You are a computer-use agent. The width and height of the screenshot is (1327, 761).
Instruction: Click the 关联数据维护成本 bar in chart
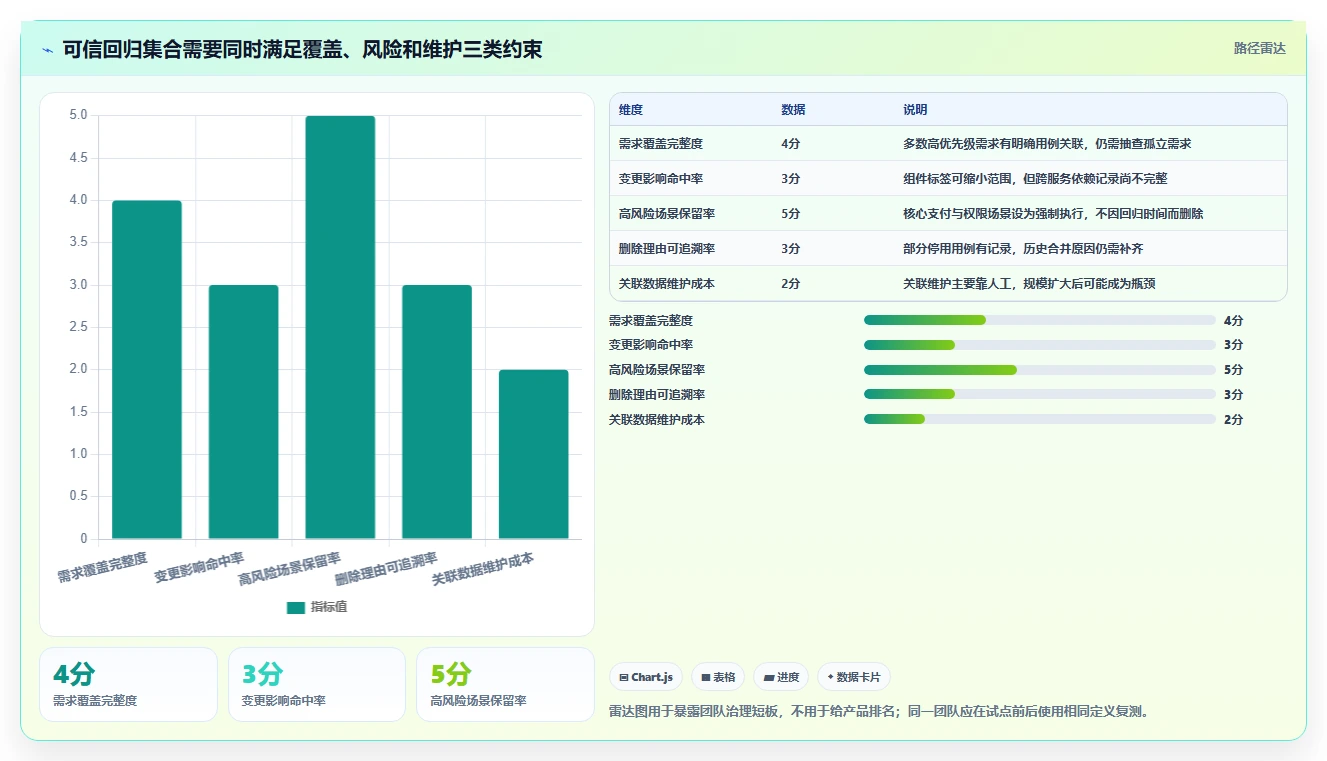(x=534, y=454)
